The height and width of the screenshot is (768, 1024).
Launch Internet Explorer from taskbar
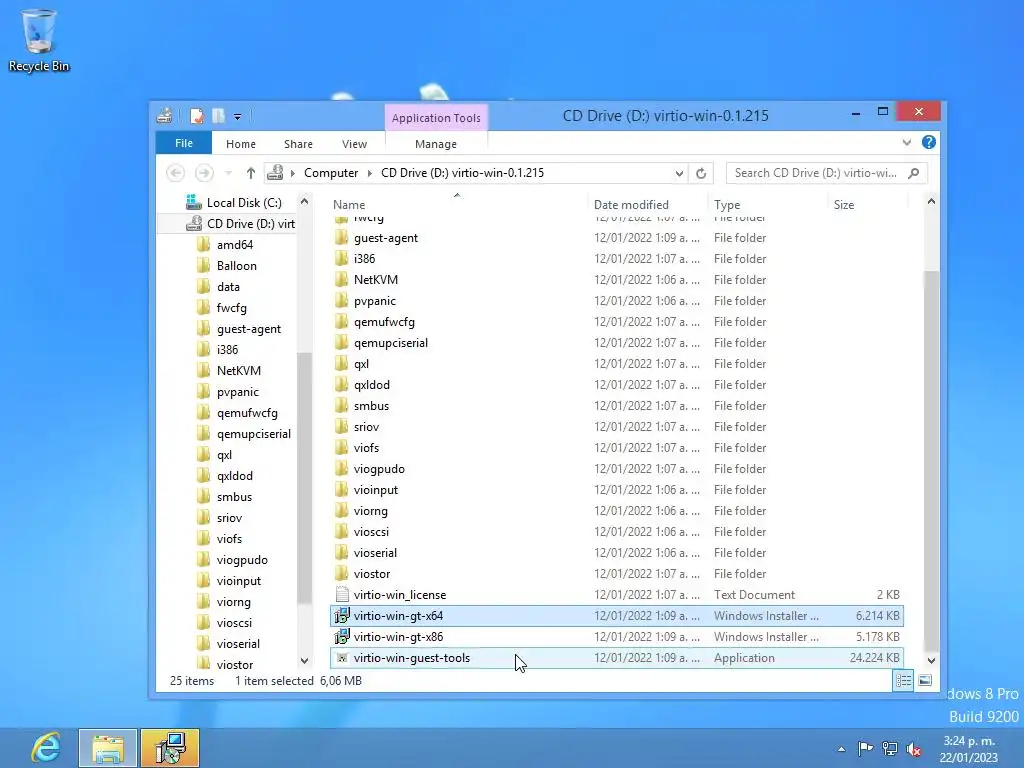pyautogui.click(x=46, y=748)
